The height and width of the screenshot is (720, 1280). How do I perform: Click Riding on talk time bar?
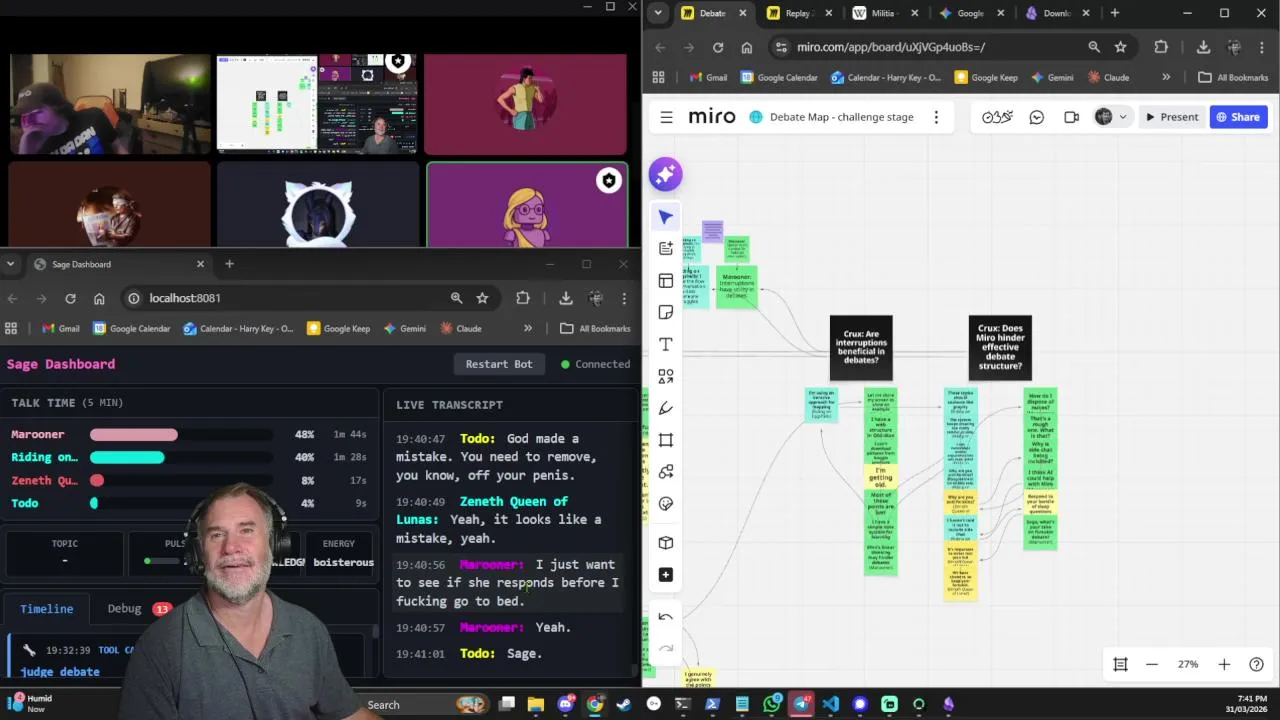(127, 457)
